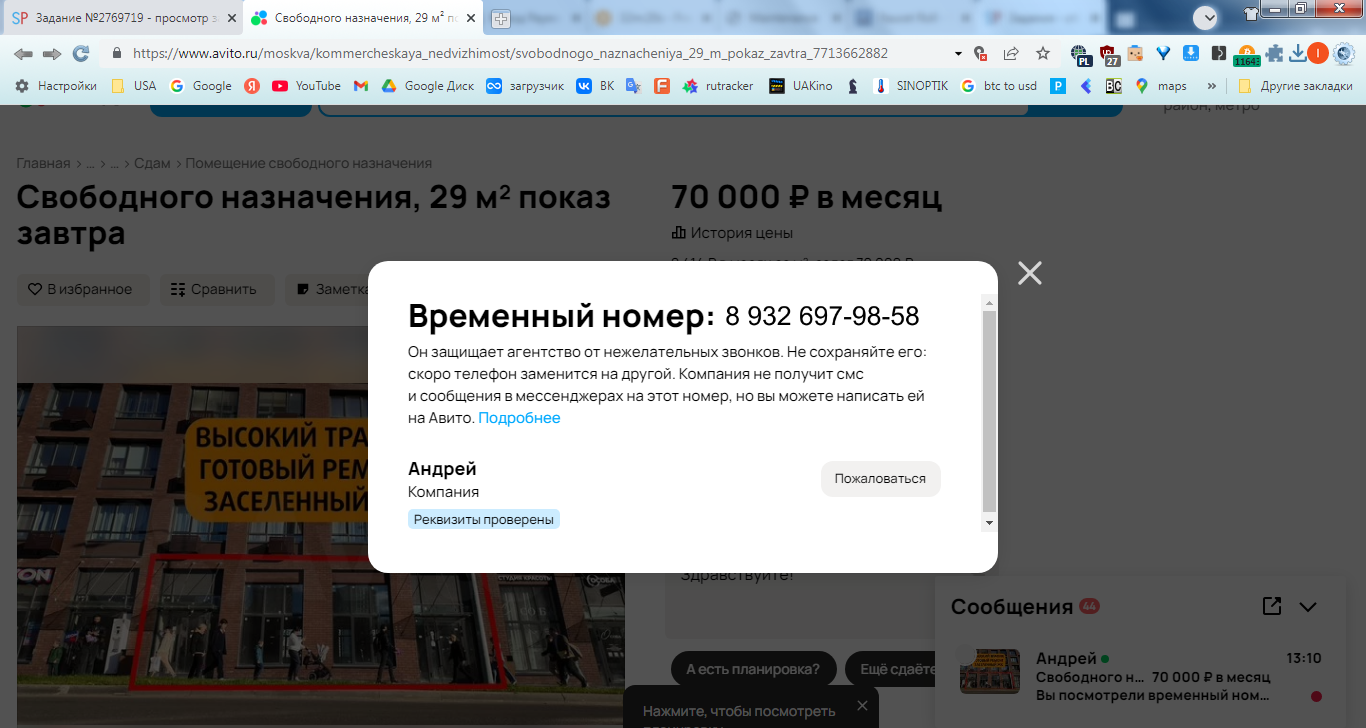Open the SINOPTIK weather bookmark
This screenshot has width=1366, height=728.
click(x=910, y=86)
